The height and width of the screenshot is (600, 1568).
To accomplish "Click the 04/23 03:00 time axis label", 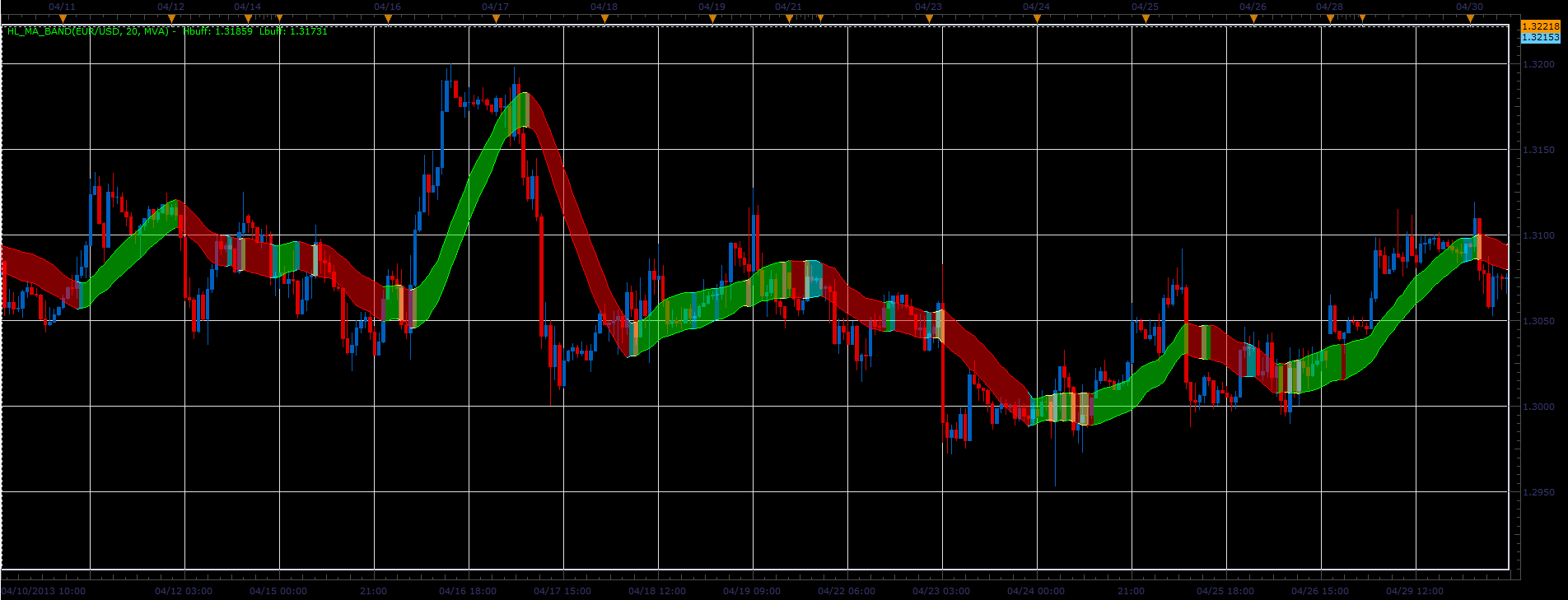I will 941,591.
